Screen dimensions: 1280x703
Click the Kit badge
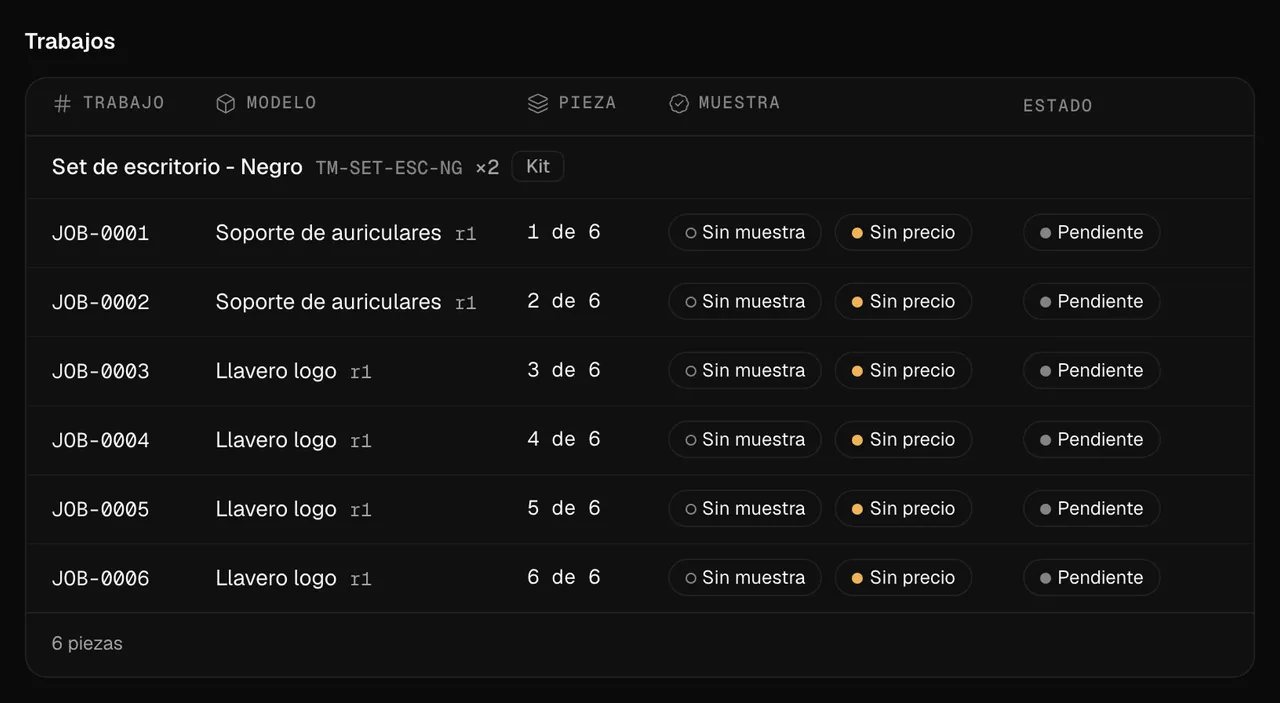coord(538,166)
